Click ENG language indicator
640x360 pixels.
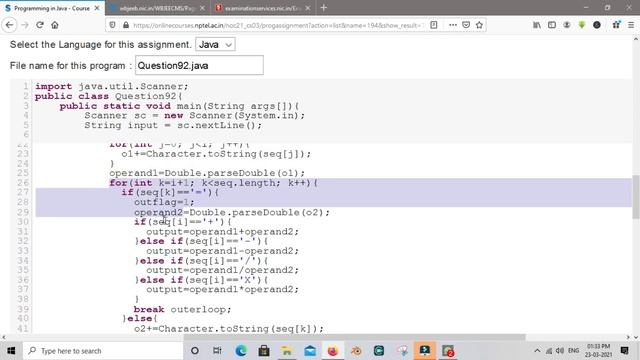(573, 351)
